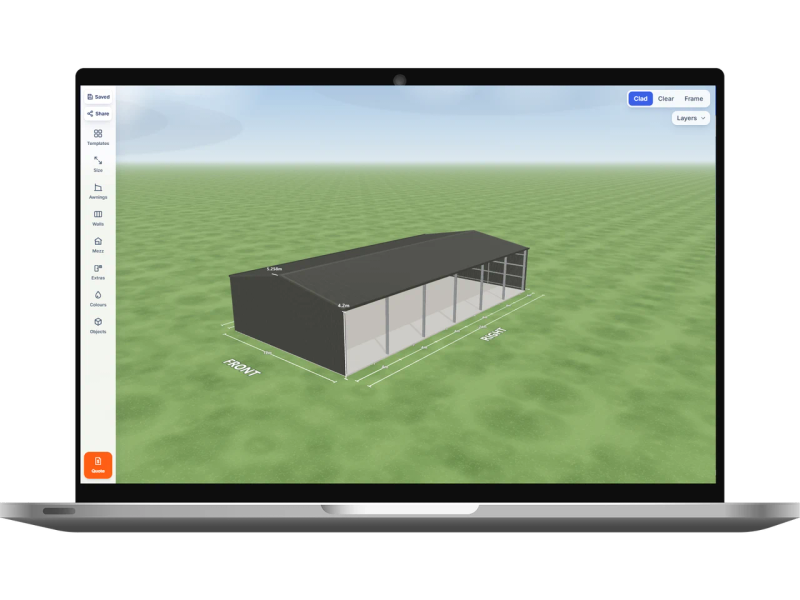Open the Size settings
Image resolution: width=800 pixels, height=600 pixels.
[x=98, y=164]
